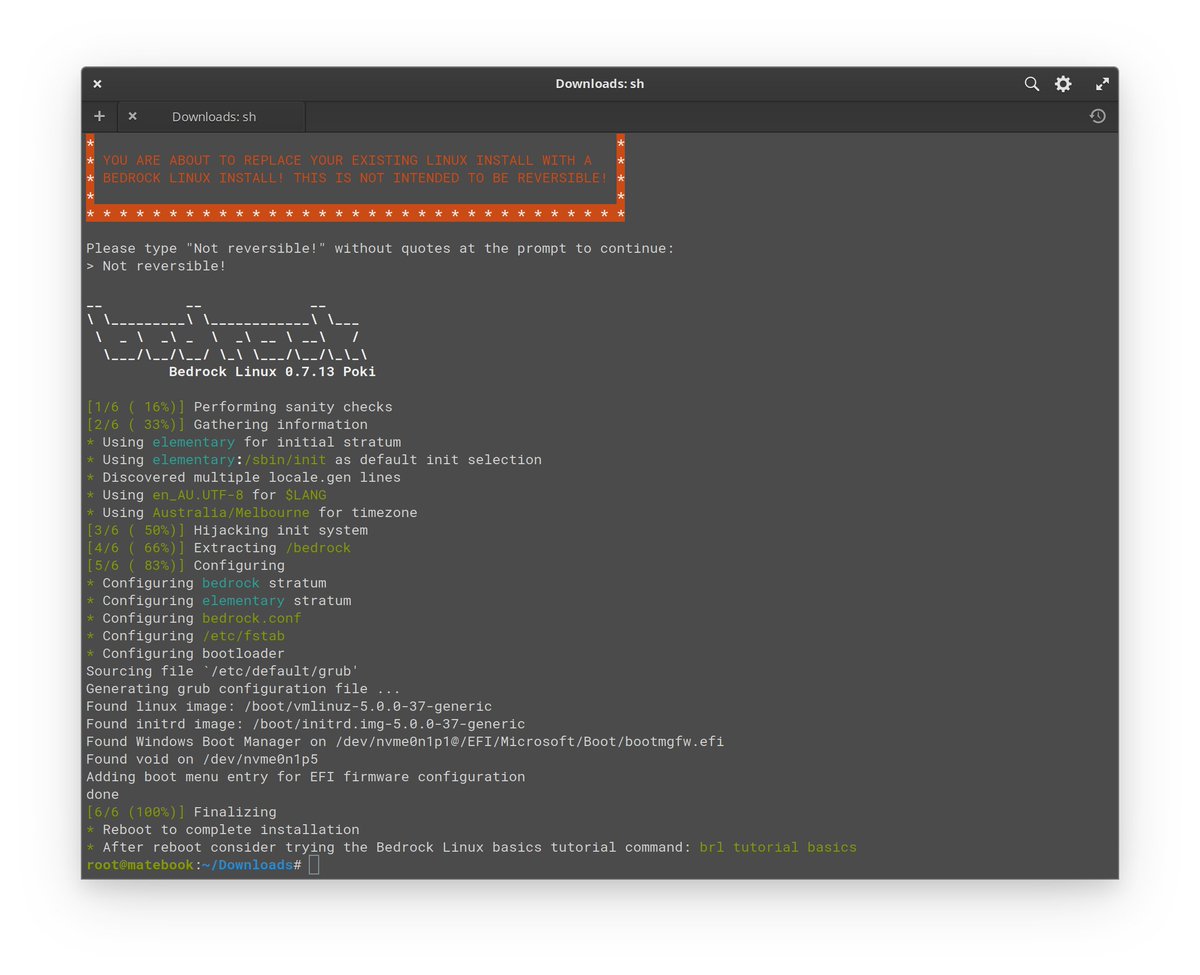
Task: Click the 'done' output line
Action: tap(102, 794)
